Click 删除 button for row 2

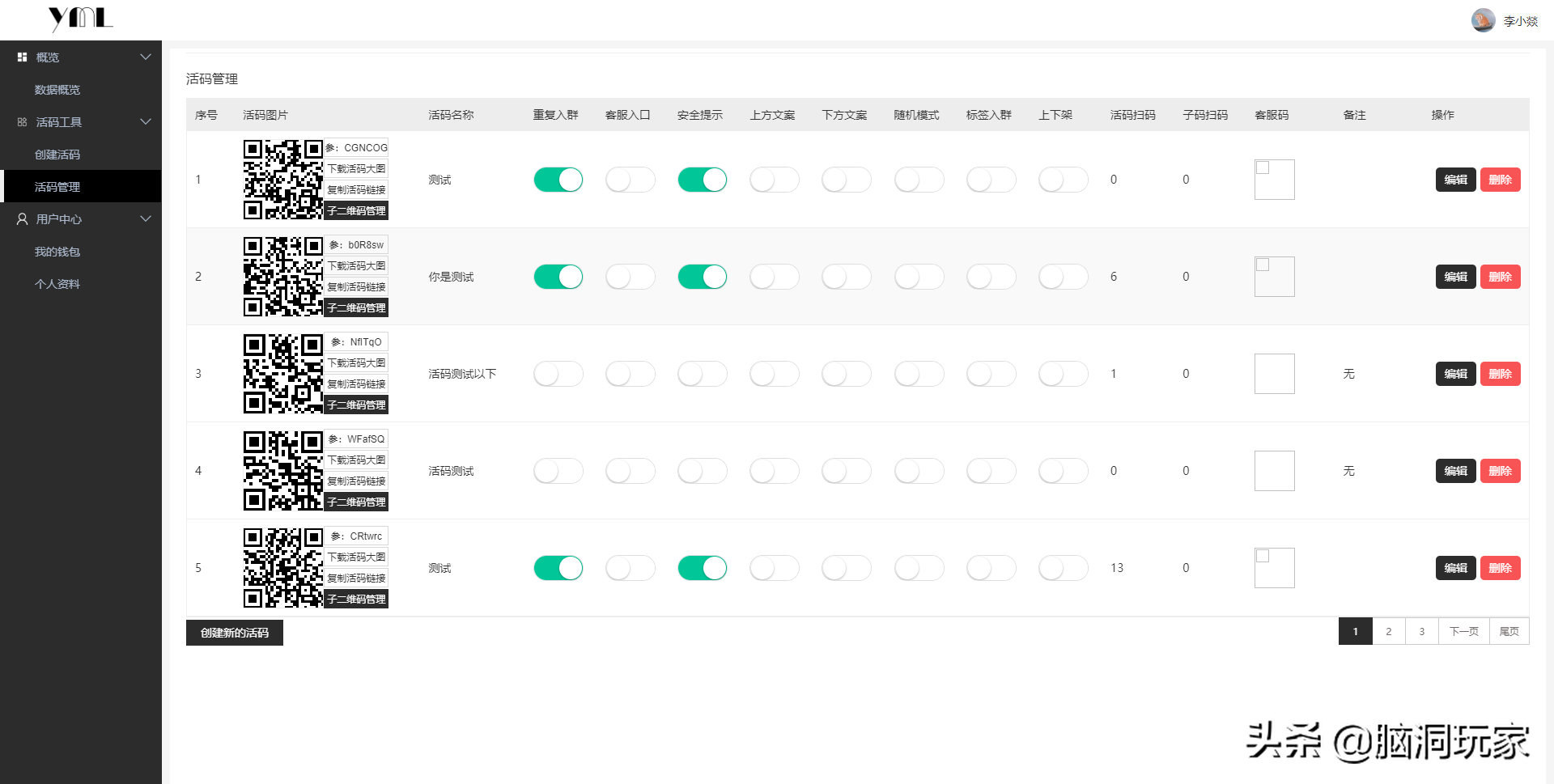pyautogui.click(x=1501, y=277)
